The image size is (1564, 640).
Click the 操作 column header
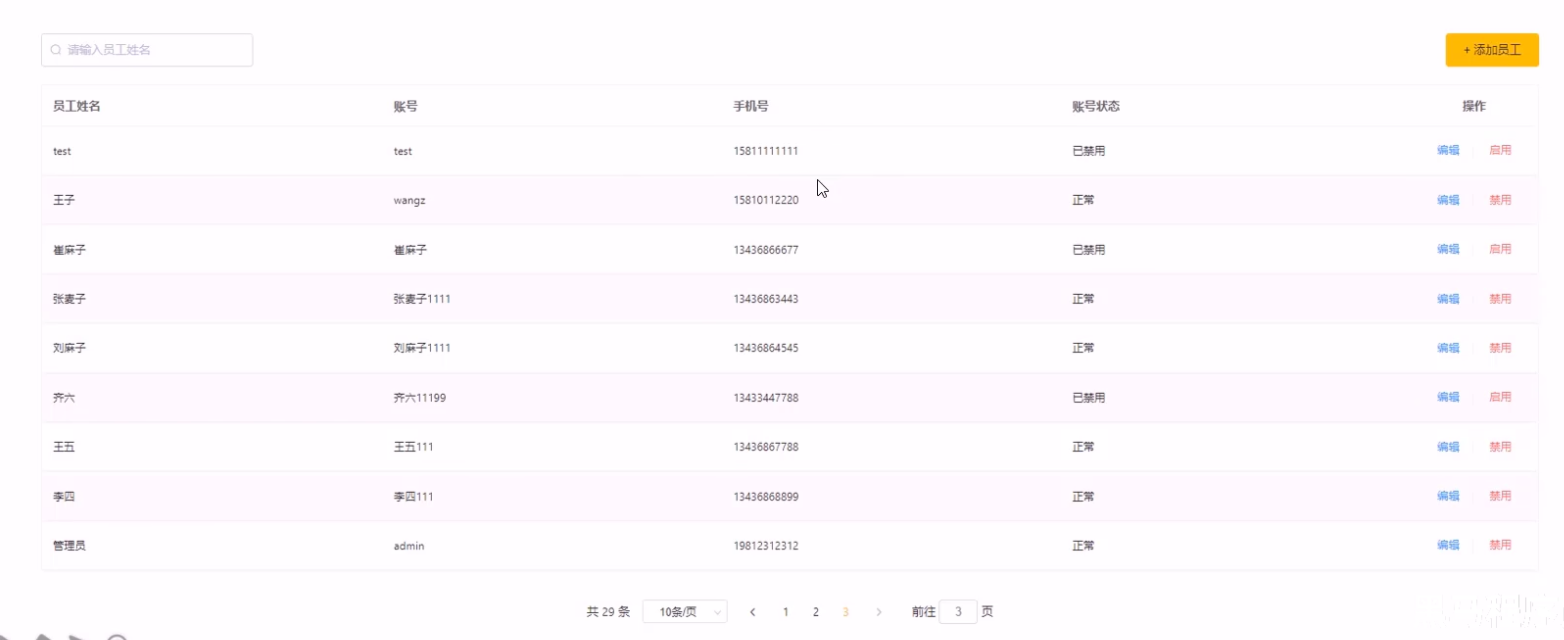[x=1474, y=106]
